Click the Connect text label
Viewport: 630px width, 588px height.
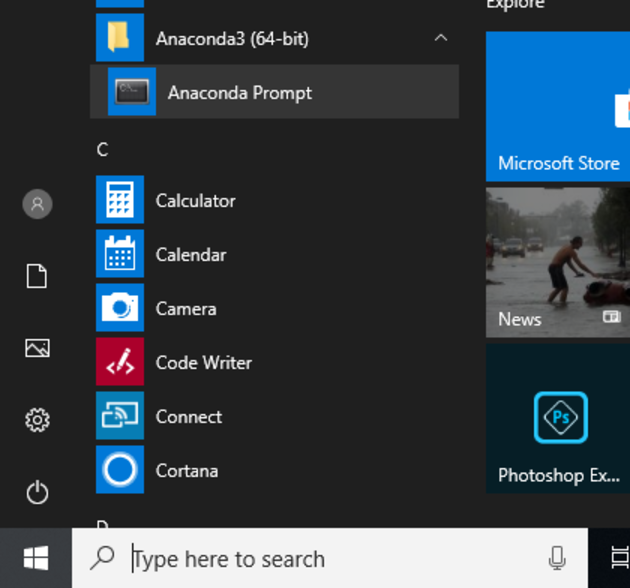pos(189,417)
